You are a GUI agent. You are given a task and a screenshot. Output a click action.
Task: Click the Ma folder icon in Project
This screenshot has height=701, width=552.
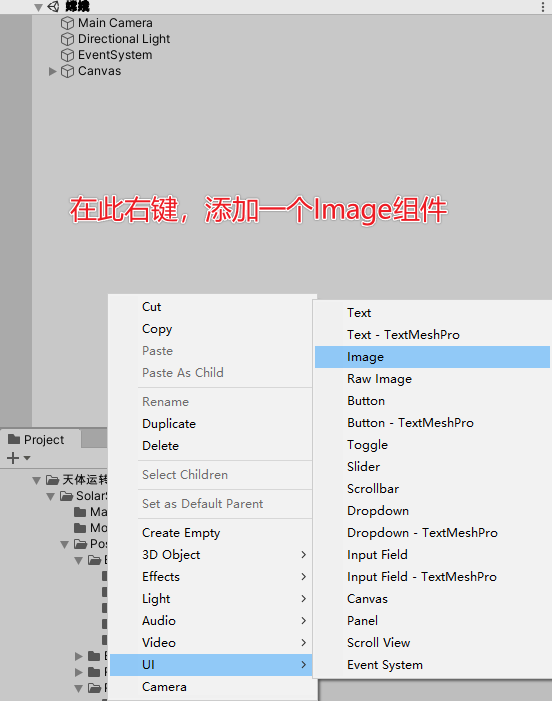click(80, 512)
